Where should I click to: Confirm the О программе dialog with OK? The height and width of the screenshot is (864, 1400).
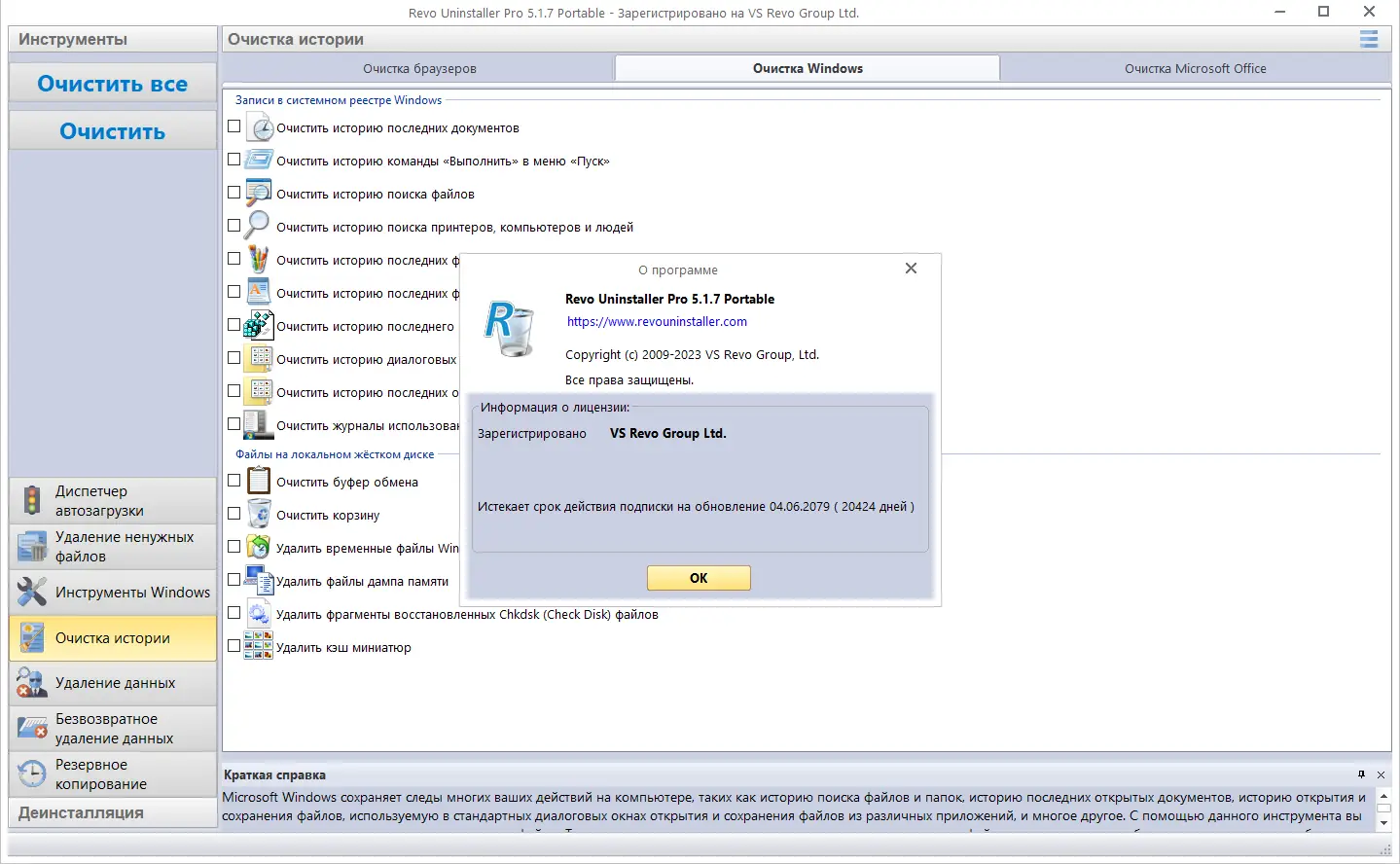point(699,578)
